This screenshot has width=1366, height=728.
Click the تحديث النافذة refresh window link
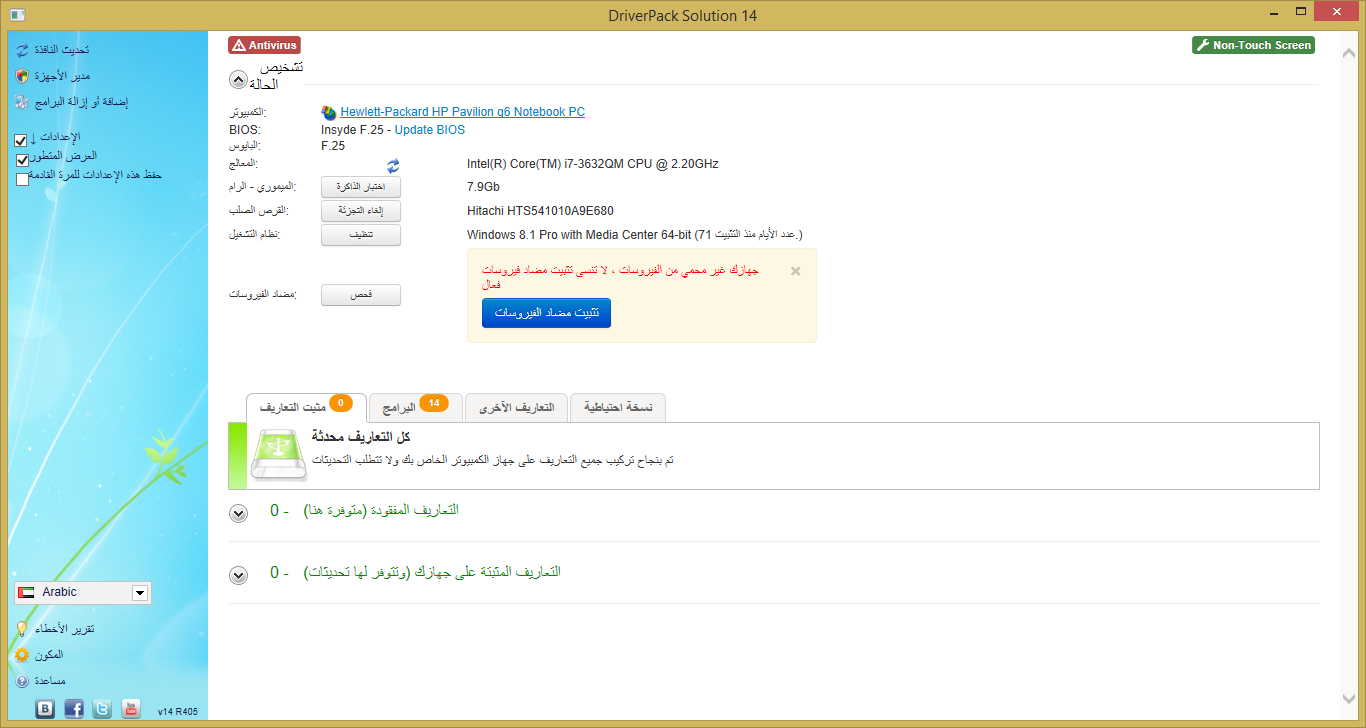(62, 50)
